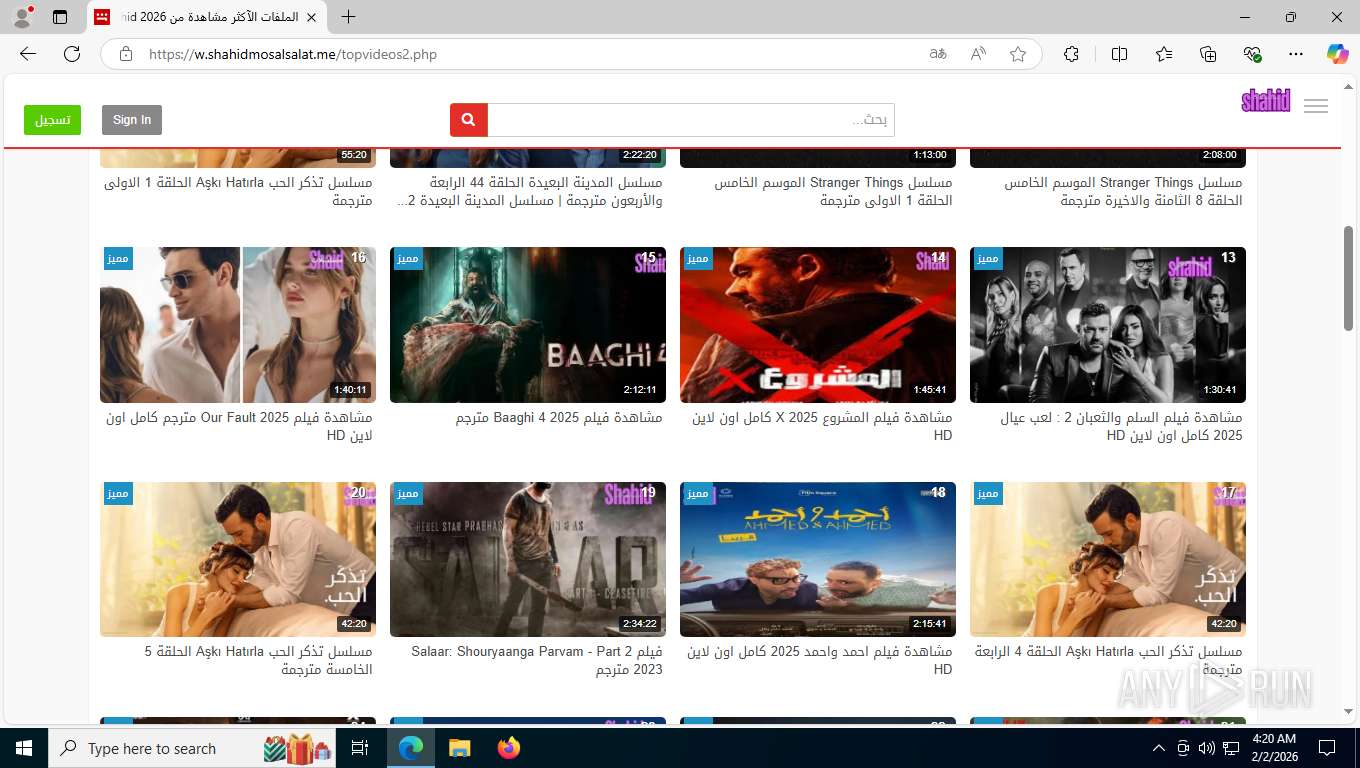Open the notification center icon

pyautogui.click(x=1327, y=748)
